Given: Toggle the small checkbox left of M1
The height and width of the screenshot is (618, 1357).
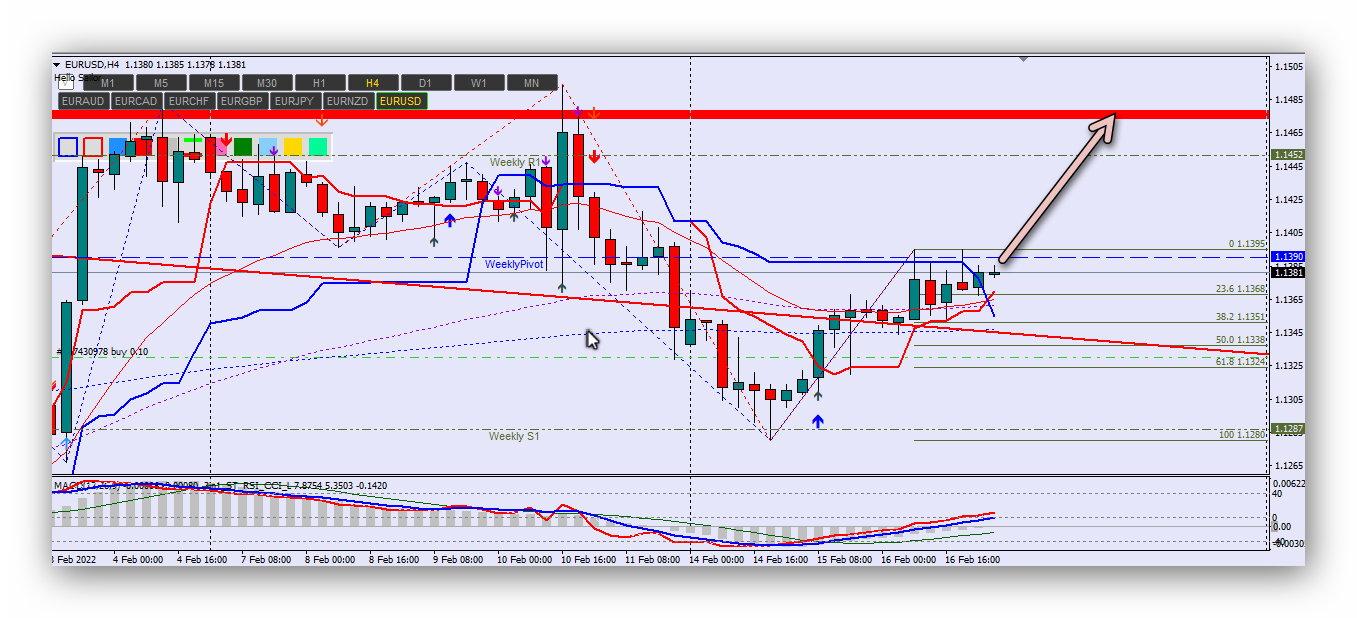Looking at the screenshot, I should point(66,83).
